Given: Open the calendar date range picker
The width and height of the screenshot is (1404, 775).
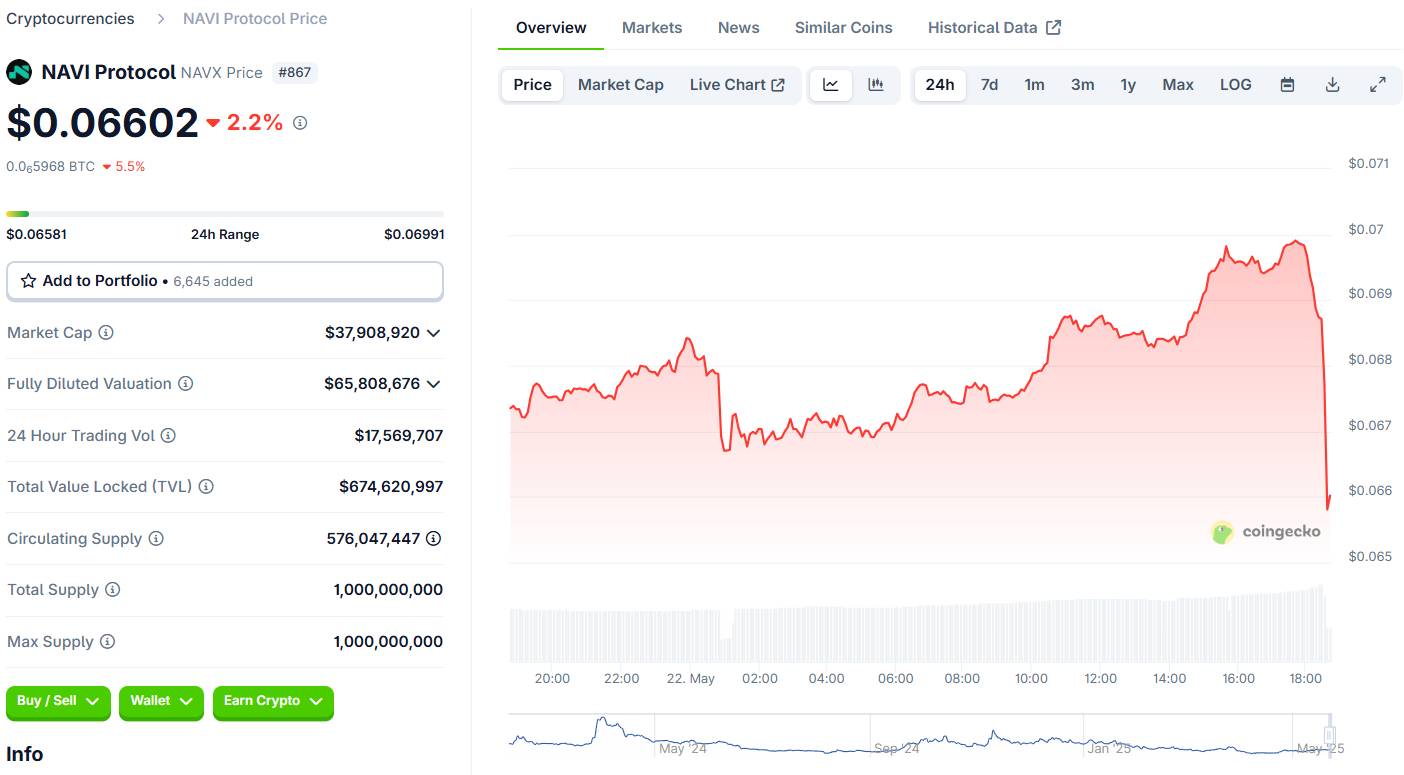Looking at the screenshot, I should pos(1288,85).
